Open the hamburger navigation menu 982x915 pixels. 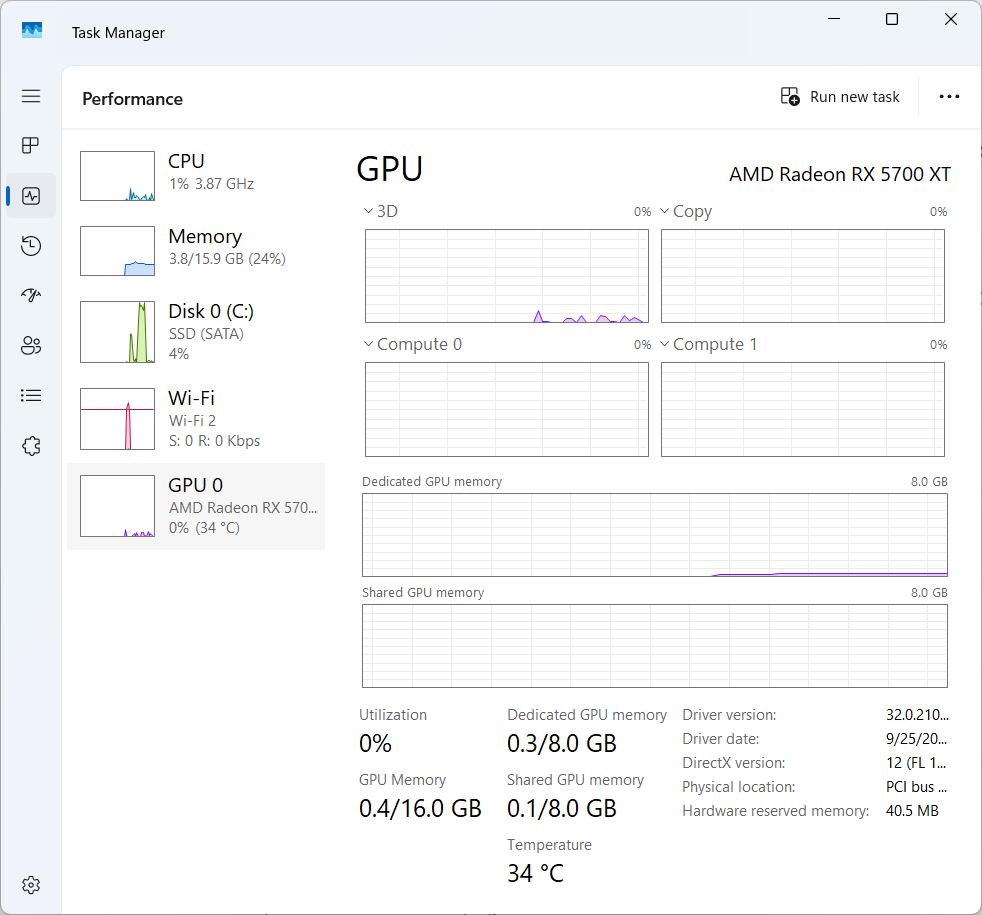click(31, 96)
